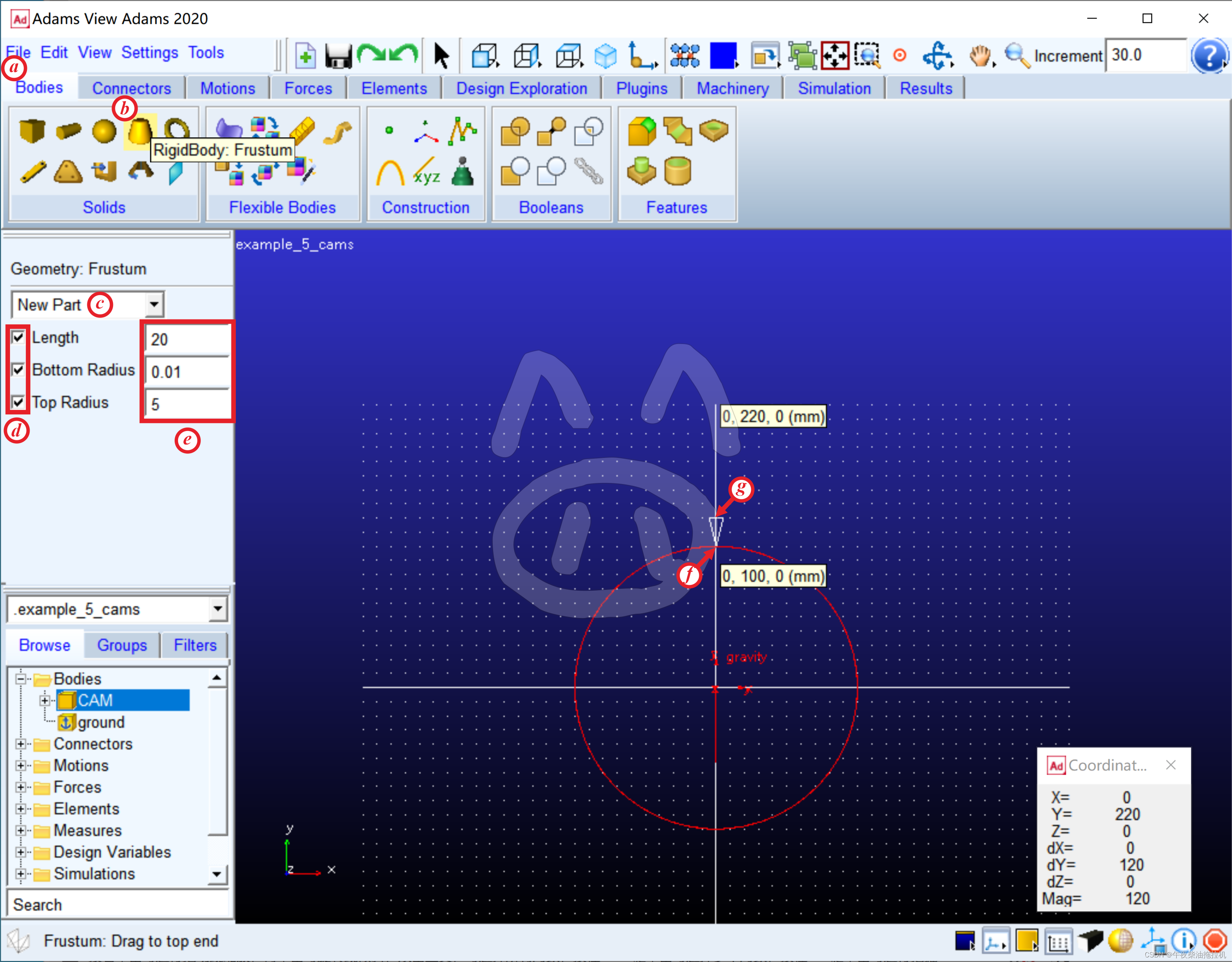Open the .example_5_cams model dropdown
The height and width of the screenshot is (962, 1232).
pos(217,610)
